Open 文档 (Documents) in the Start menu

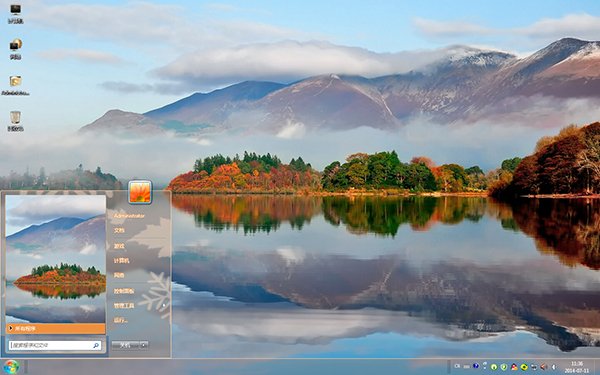(x=119, y=230)
